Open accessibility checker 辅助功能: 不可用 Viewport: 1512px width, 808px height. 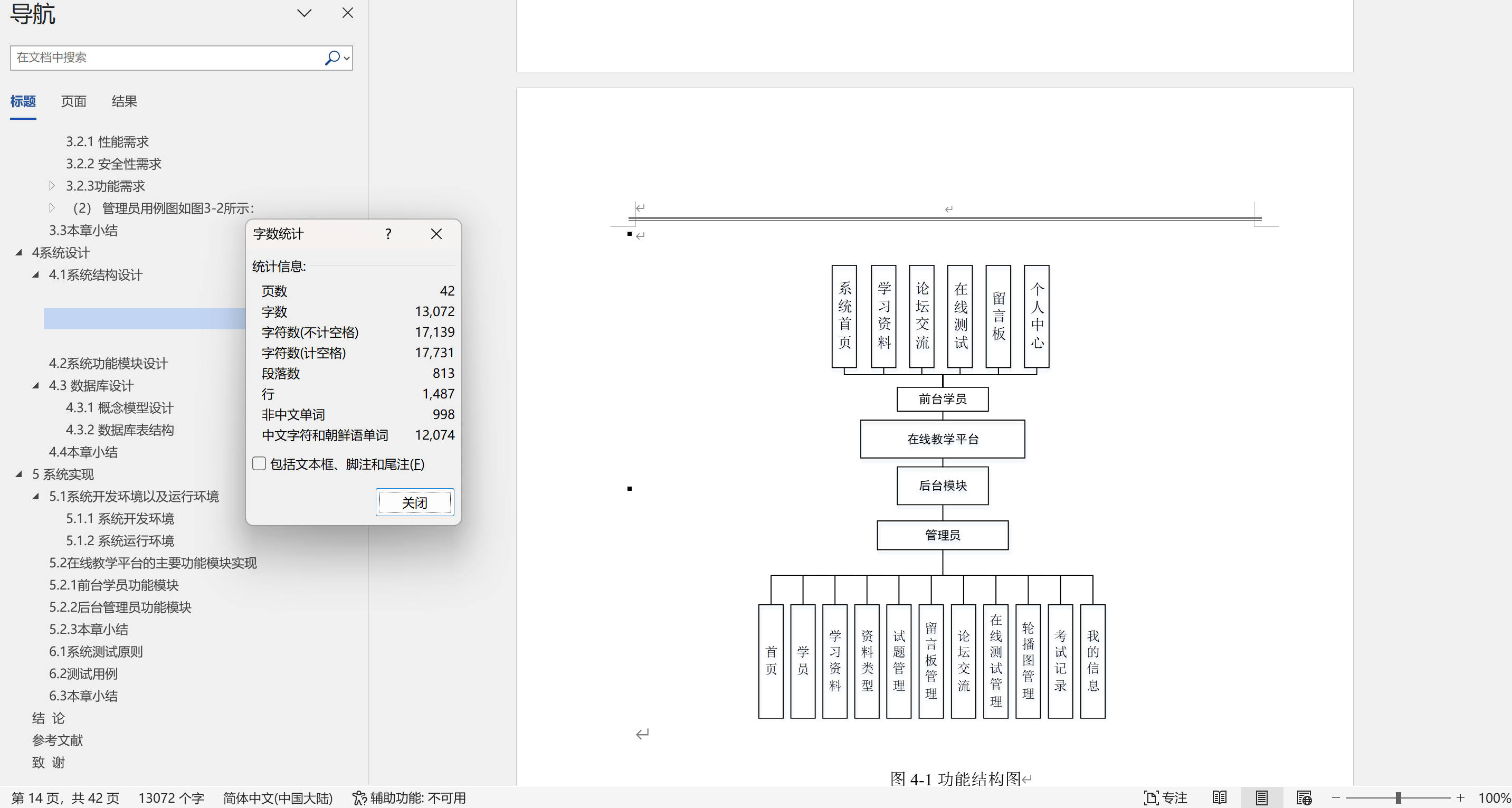(408, 798)
